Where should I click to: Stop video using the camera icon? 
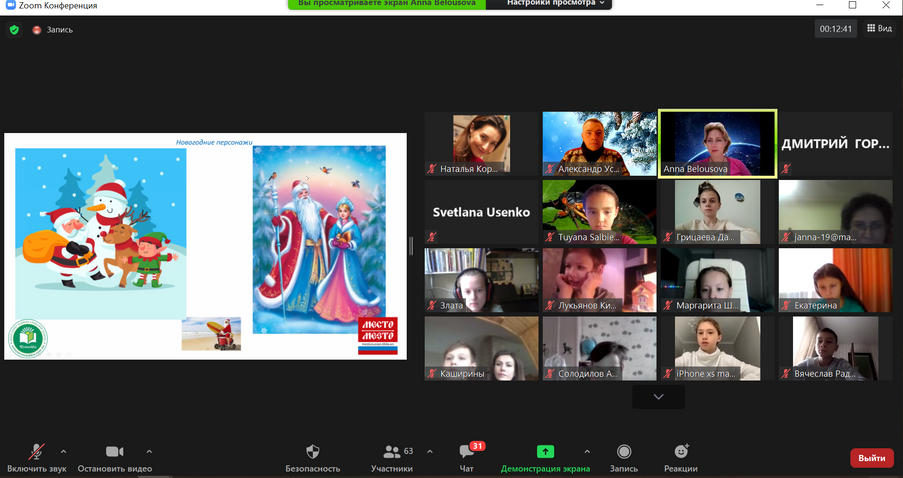point(115,452)
